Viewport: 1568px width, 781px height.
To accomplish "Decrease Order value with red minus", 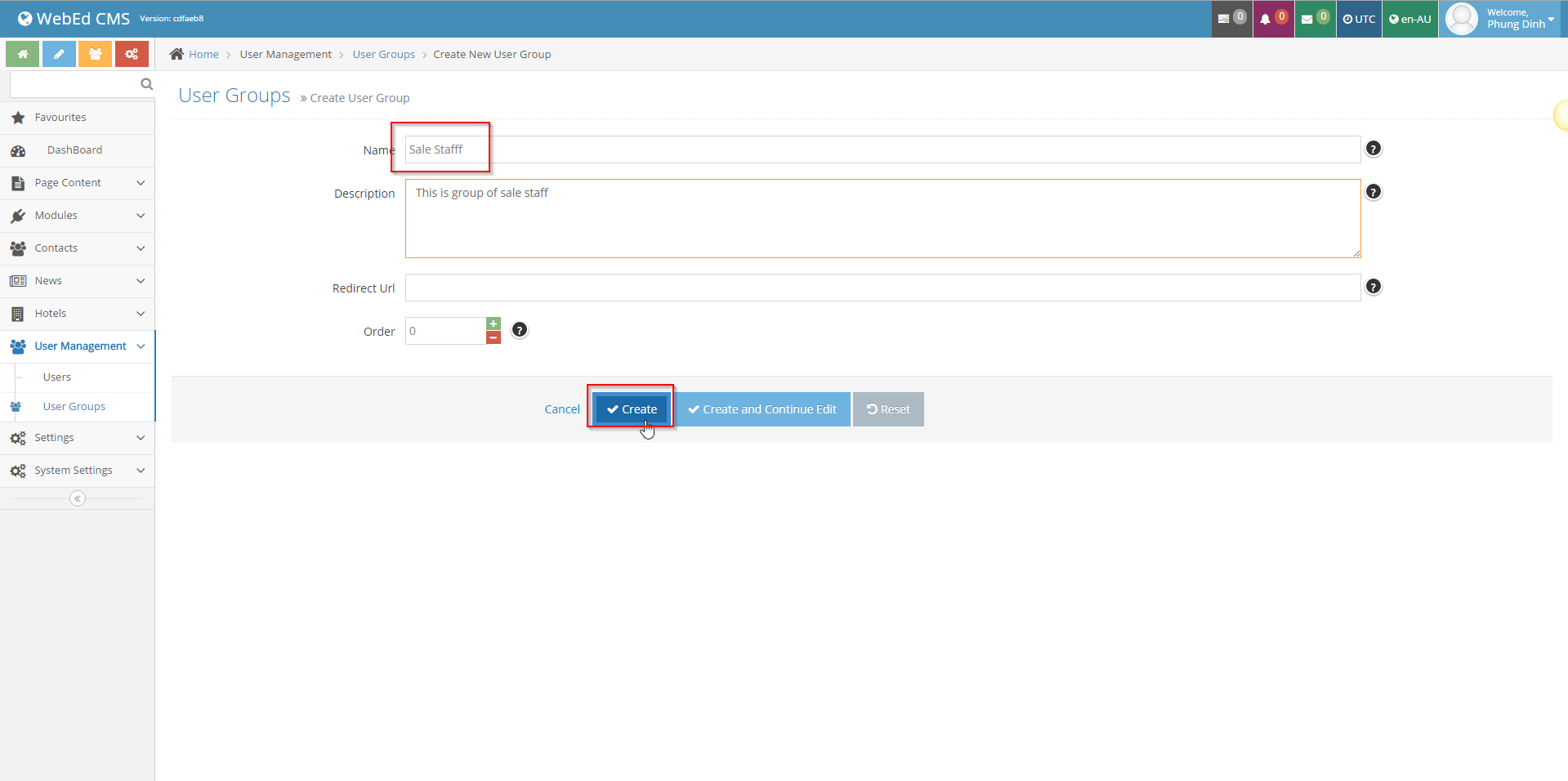I will tap(494, 337).
